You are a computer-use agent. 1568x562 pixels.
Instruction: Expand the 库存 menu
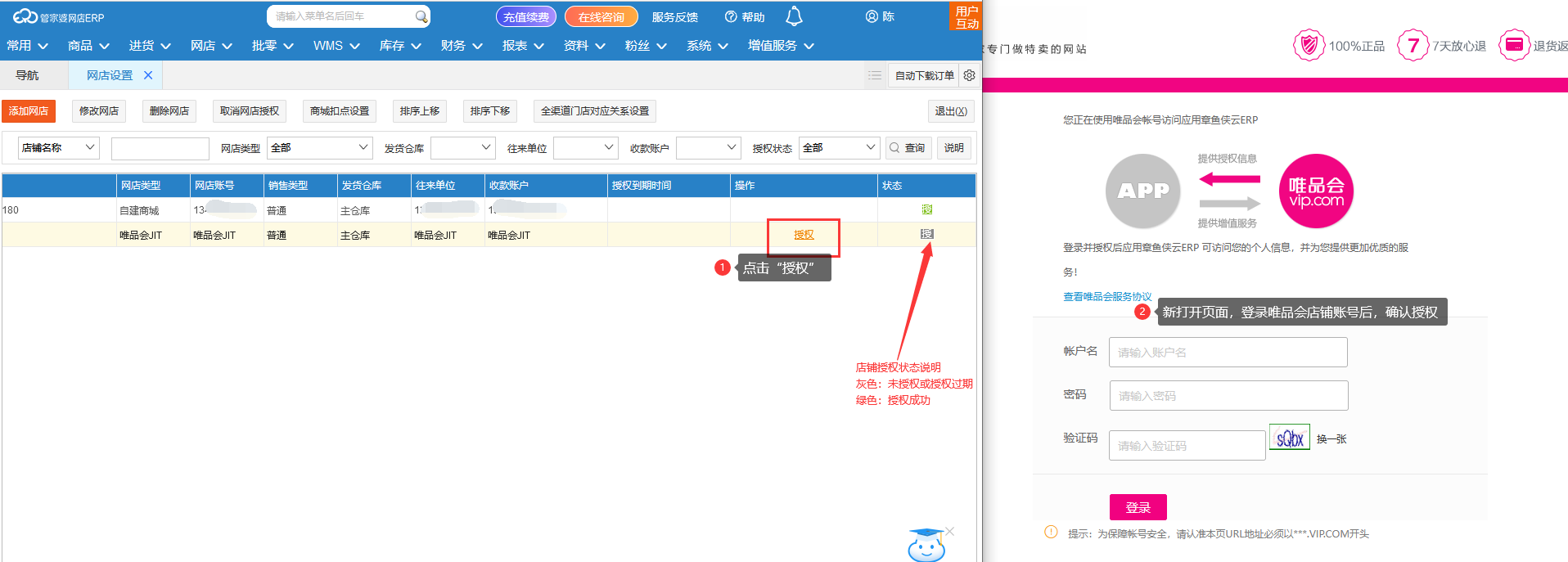[x=400, y=46]
